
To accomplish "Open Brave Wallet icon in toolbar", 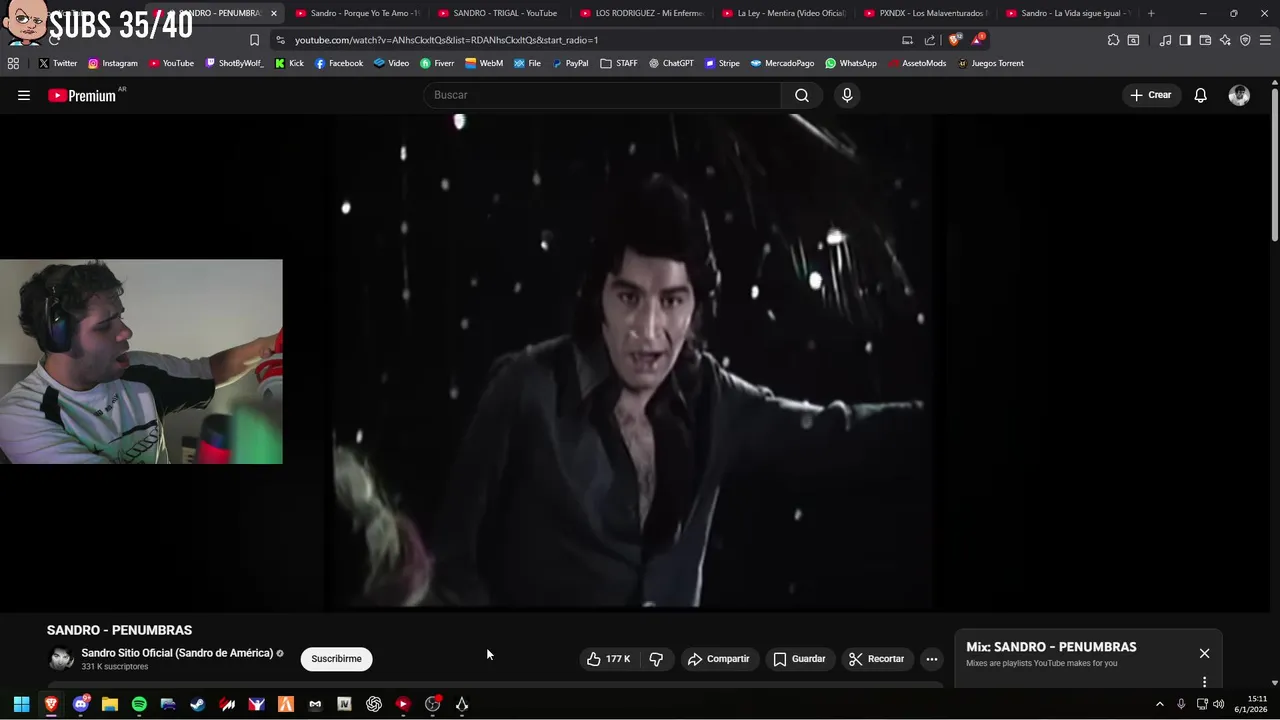I will click(1205, 40).
